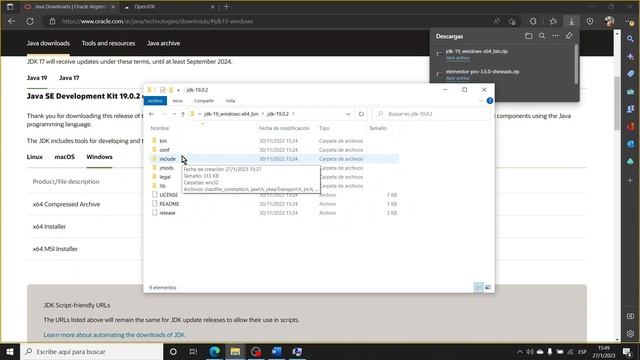
Task: Click Explorer help question mark icon
Action: [x=490, y=101]
